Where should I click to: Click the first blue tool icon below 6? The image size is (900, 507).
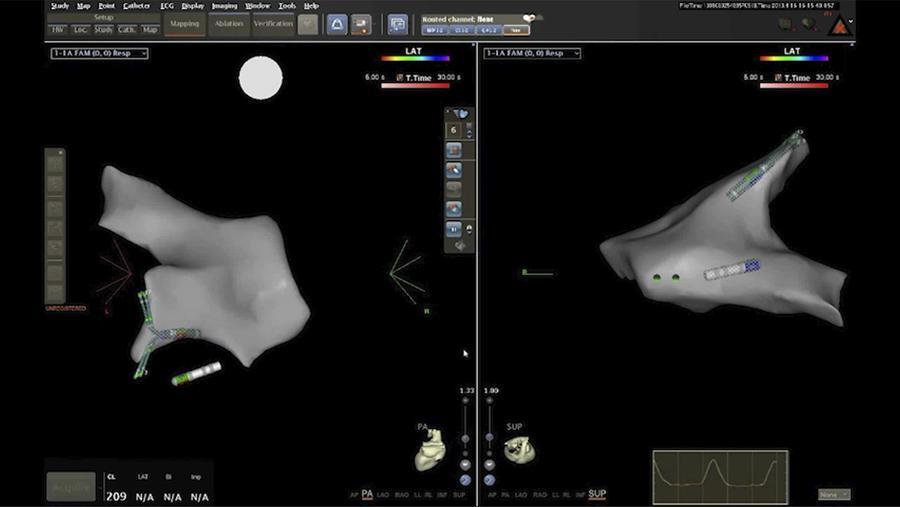pos(453,150)
